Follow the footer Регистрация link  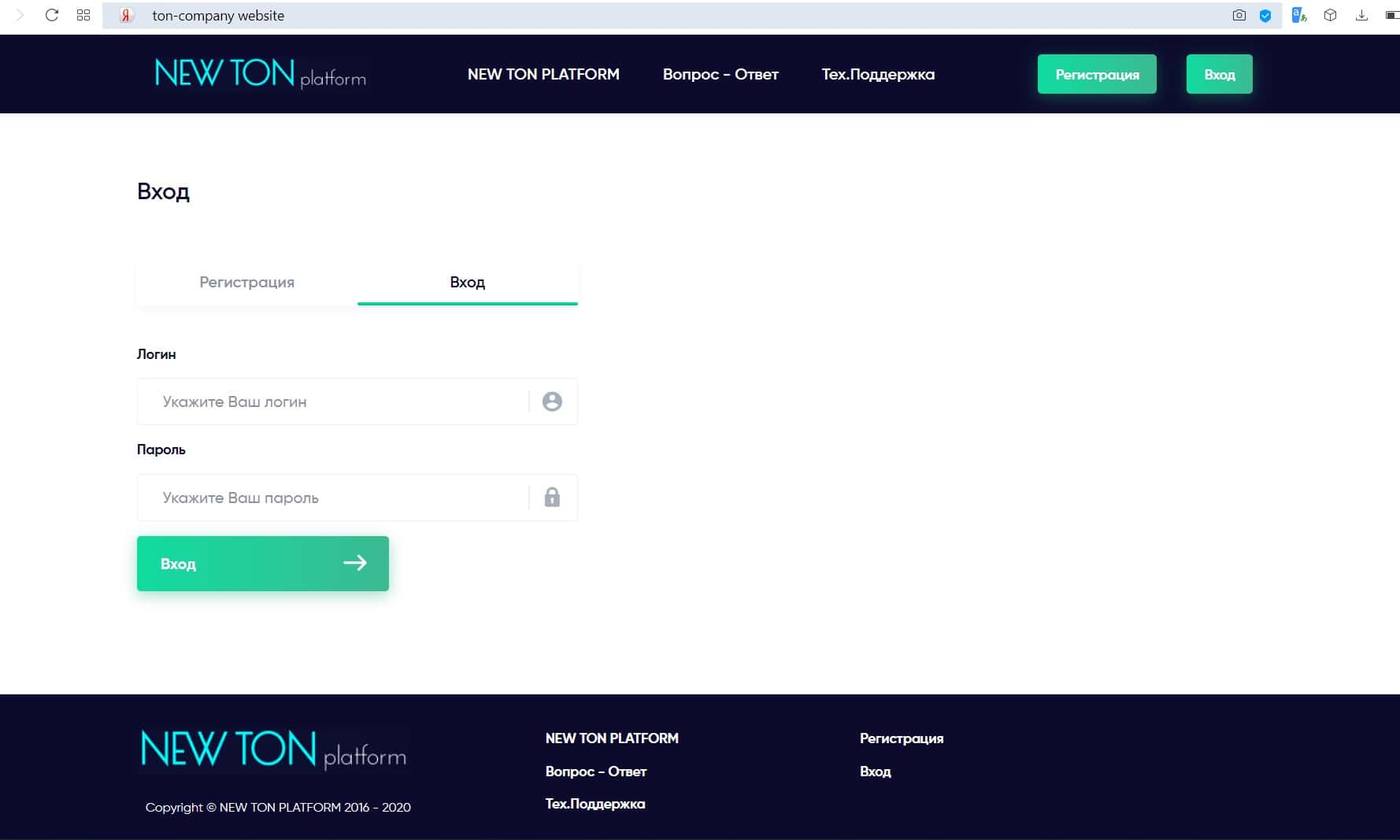[902, 738]
